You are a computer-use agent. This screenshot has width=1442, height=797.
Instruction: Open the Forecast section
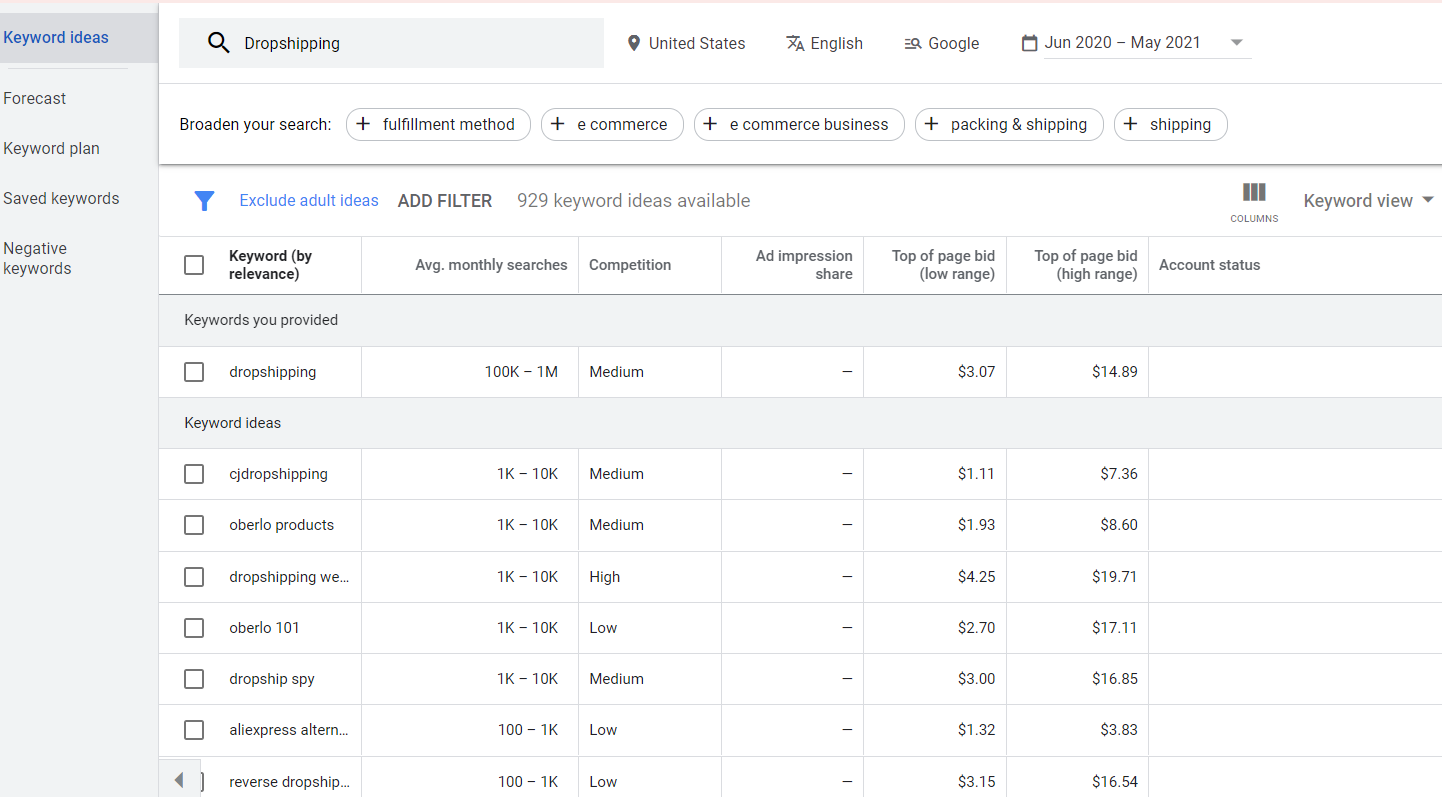pyautogui.click(x=35, y=98)
